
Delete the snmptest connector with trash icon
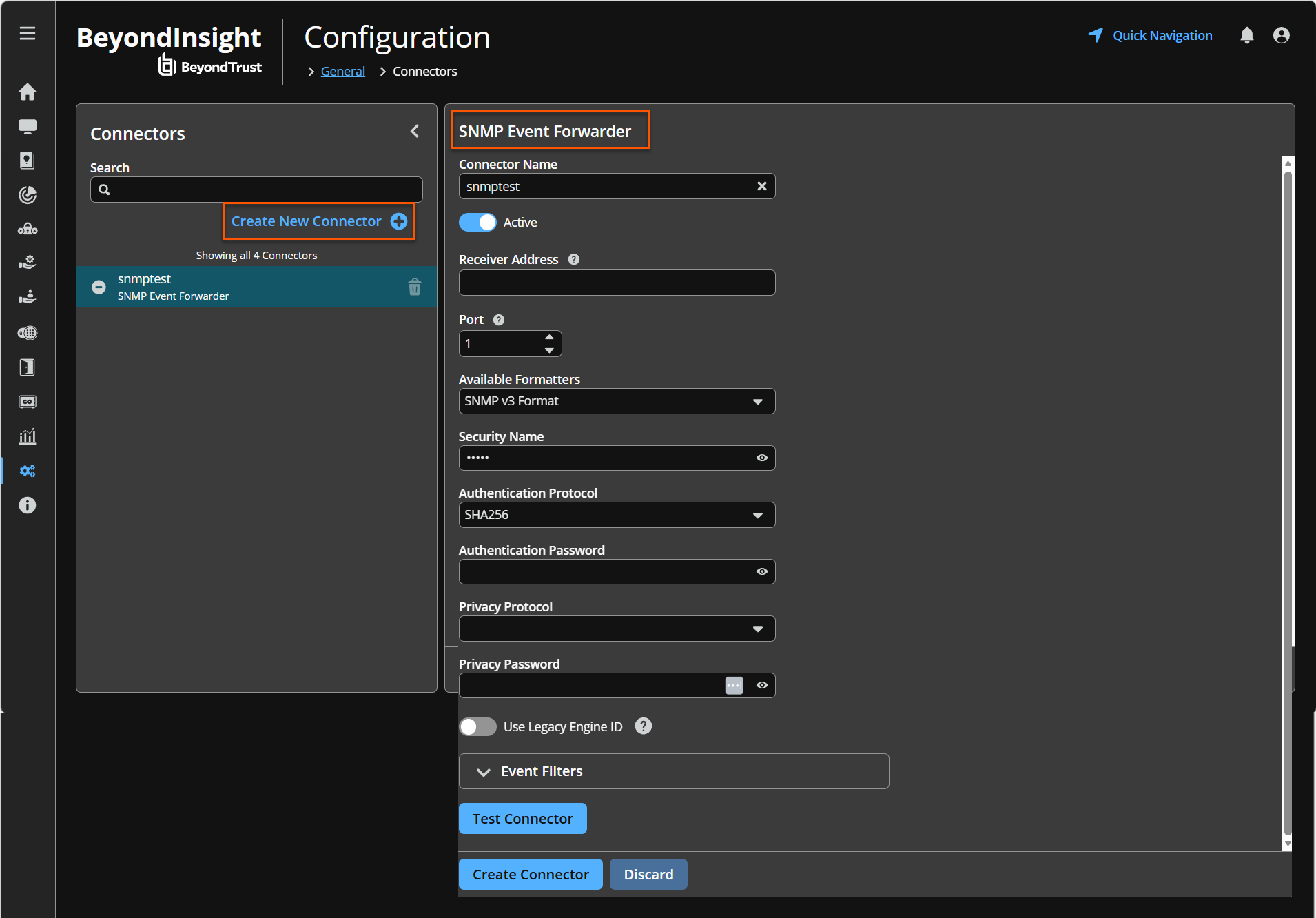tap(415, 287)
